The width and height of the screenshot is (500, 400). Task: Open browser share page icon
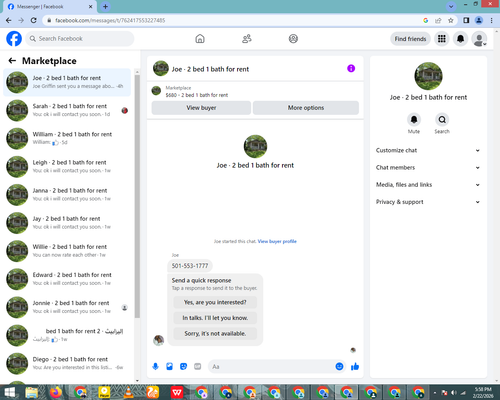438,20
